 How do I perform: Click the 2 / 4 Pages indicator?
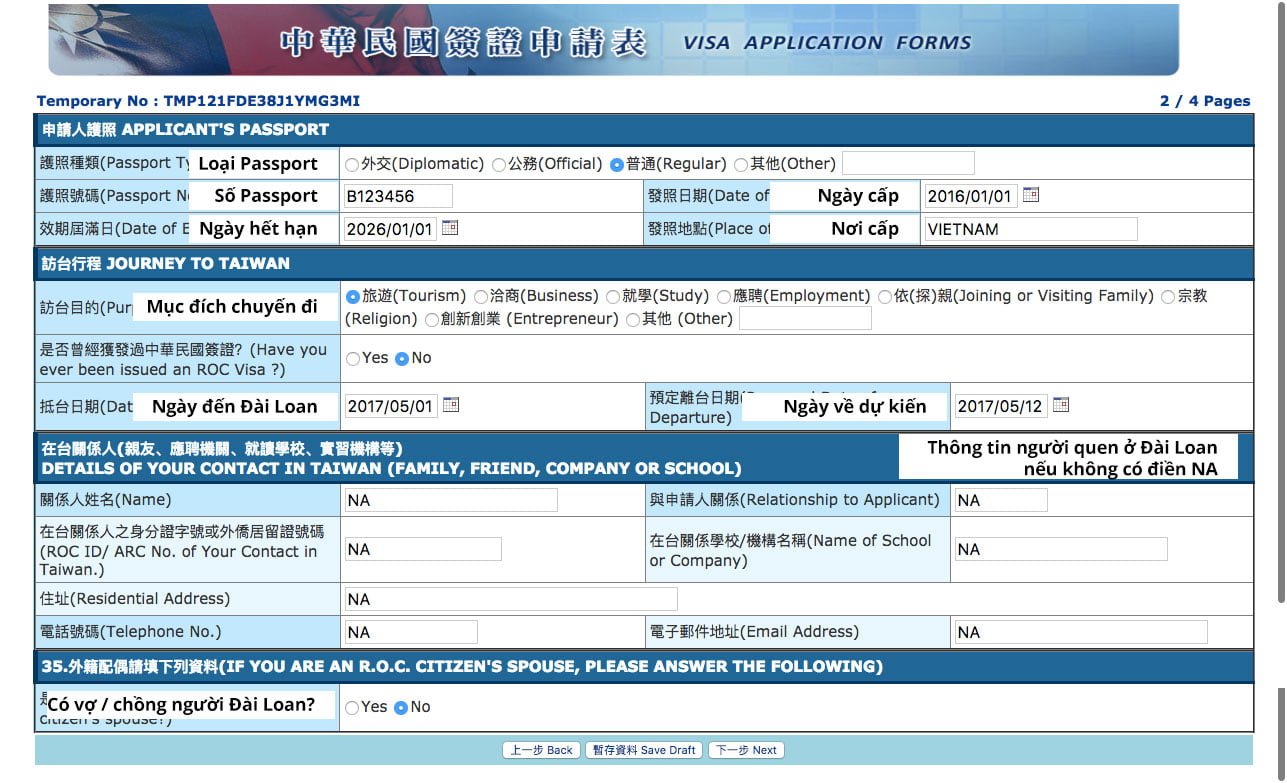[1205, 101]
